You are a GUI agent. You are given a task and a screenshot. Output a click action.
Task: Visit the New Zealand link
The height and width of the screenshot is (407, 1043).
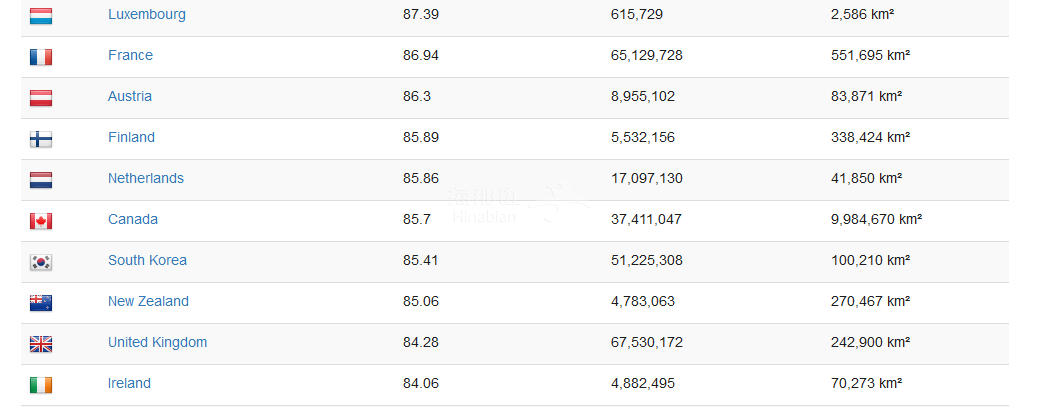pyautogui.click(x=148, y=301)
